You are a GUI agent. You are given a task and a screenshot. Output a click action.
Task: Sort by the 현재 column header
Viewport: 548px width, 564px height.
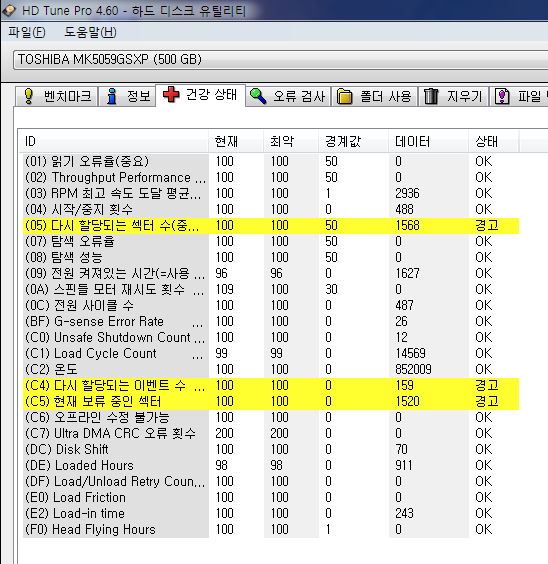[236, 141]
